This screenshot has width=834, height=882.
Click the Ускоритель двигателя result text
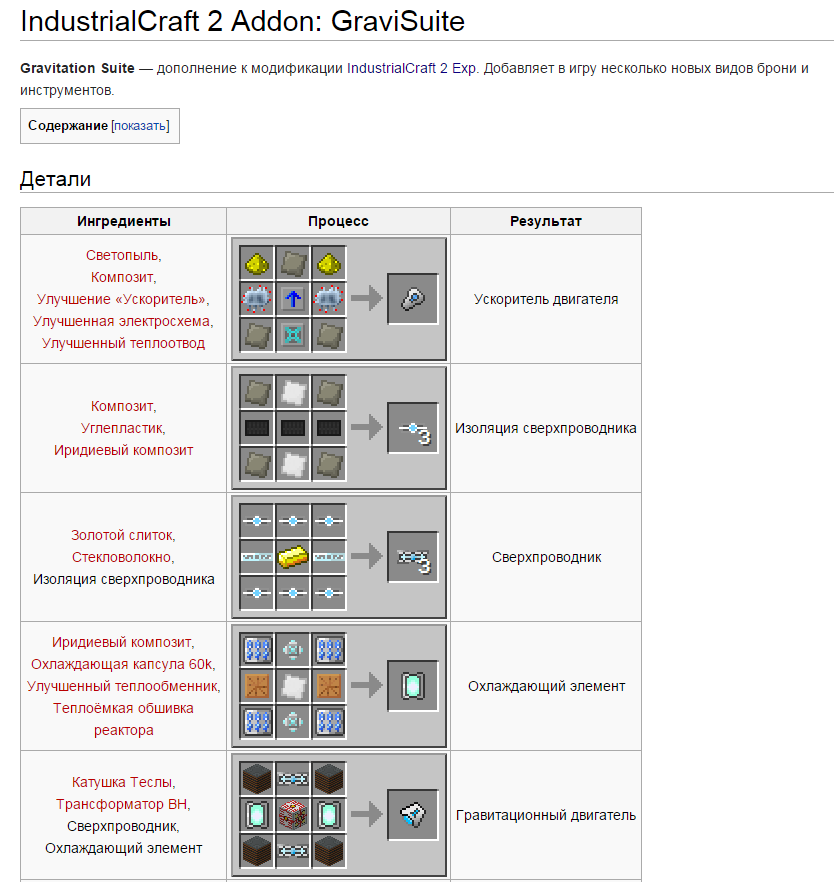546,299
